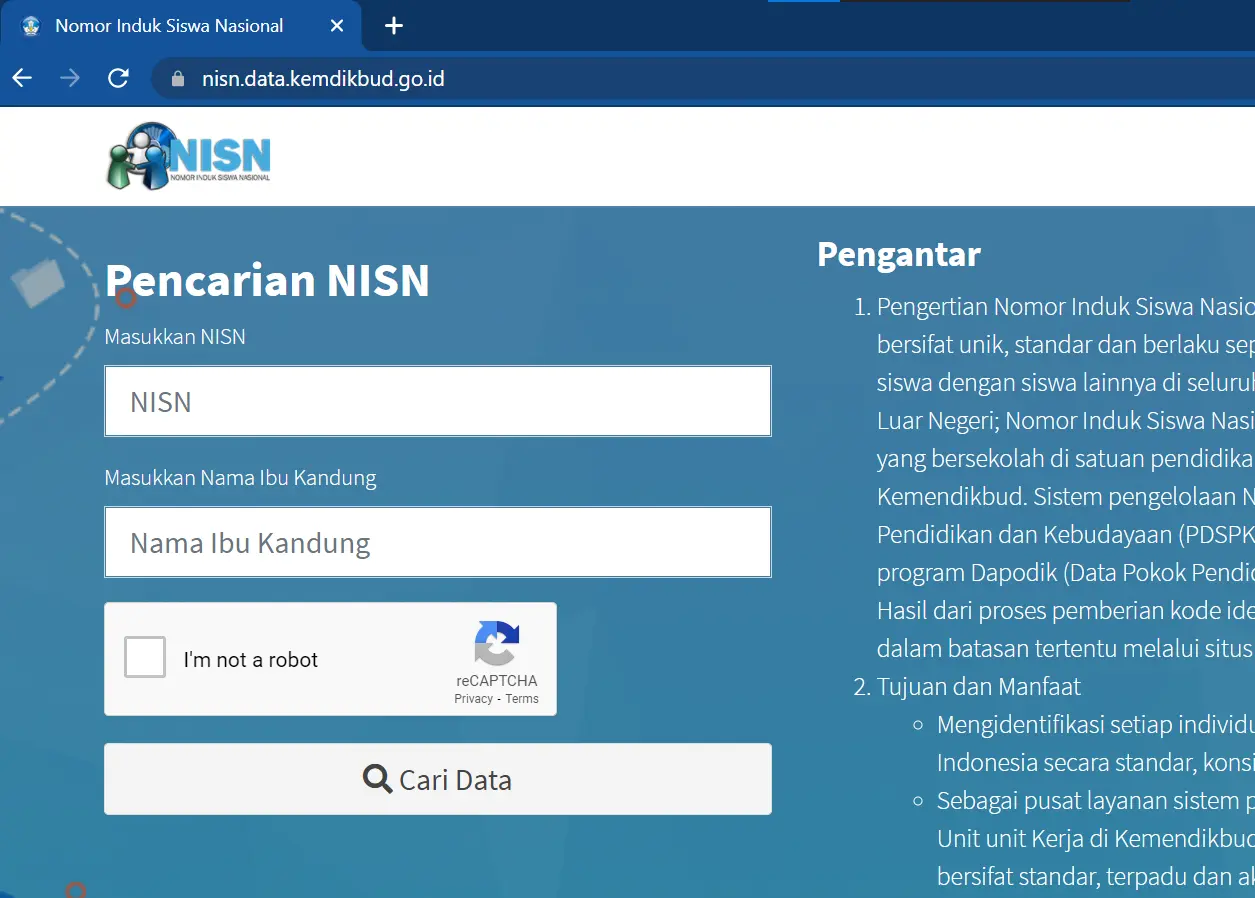Click the Pengantar heading
This screenshot has height=898, width=1255.
[x=898, y=254]
